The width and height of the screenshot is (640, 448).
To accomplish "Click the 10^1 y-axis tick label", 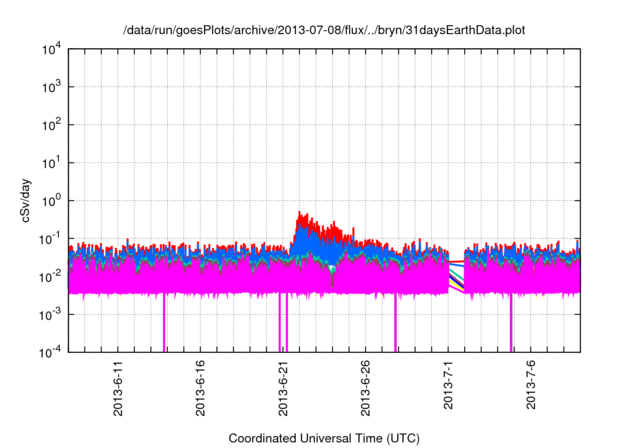I will coord(52,163).
